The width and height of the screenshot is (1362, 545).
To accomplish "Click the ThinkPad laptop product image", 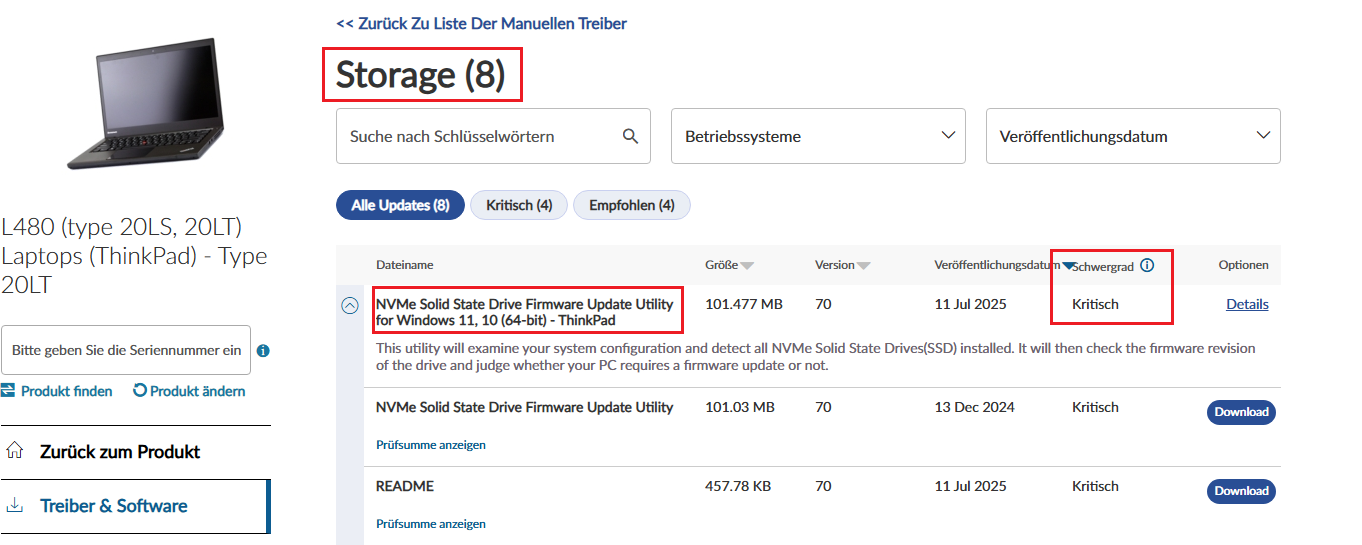I will (145, 105).
